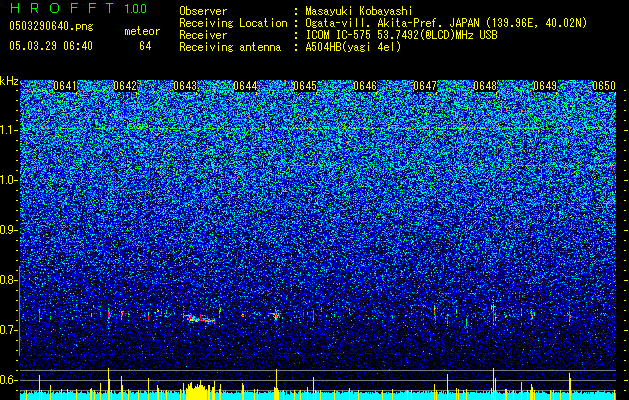Screen dimensions: 629x400
Task: Click the 1.1 kHz axis label
Action: (9, 130)
